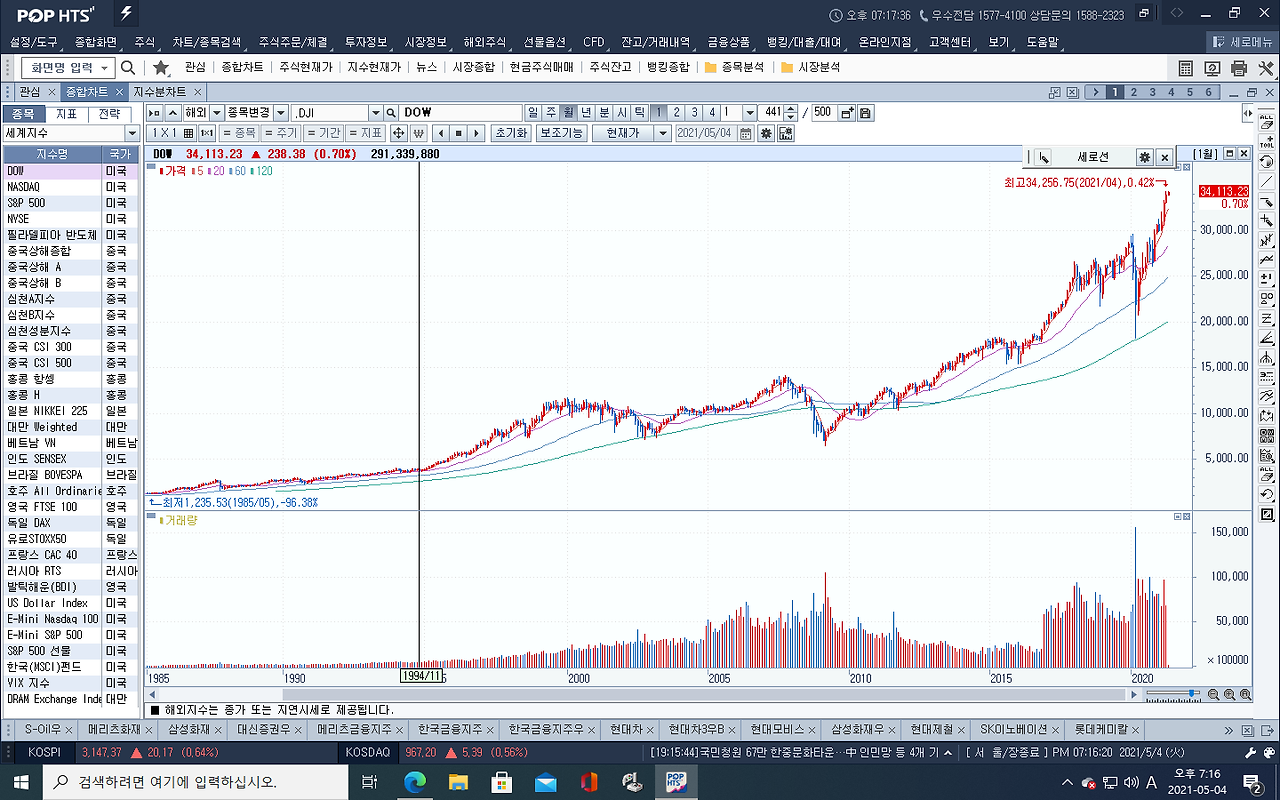This screenshot has width=1280, height=800.
Task: Click the step-back arrow playback button
Action: coord(441,133)
